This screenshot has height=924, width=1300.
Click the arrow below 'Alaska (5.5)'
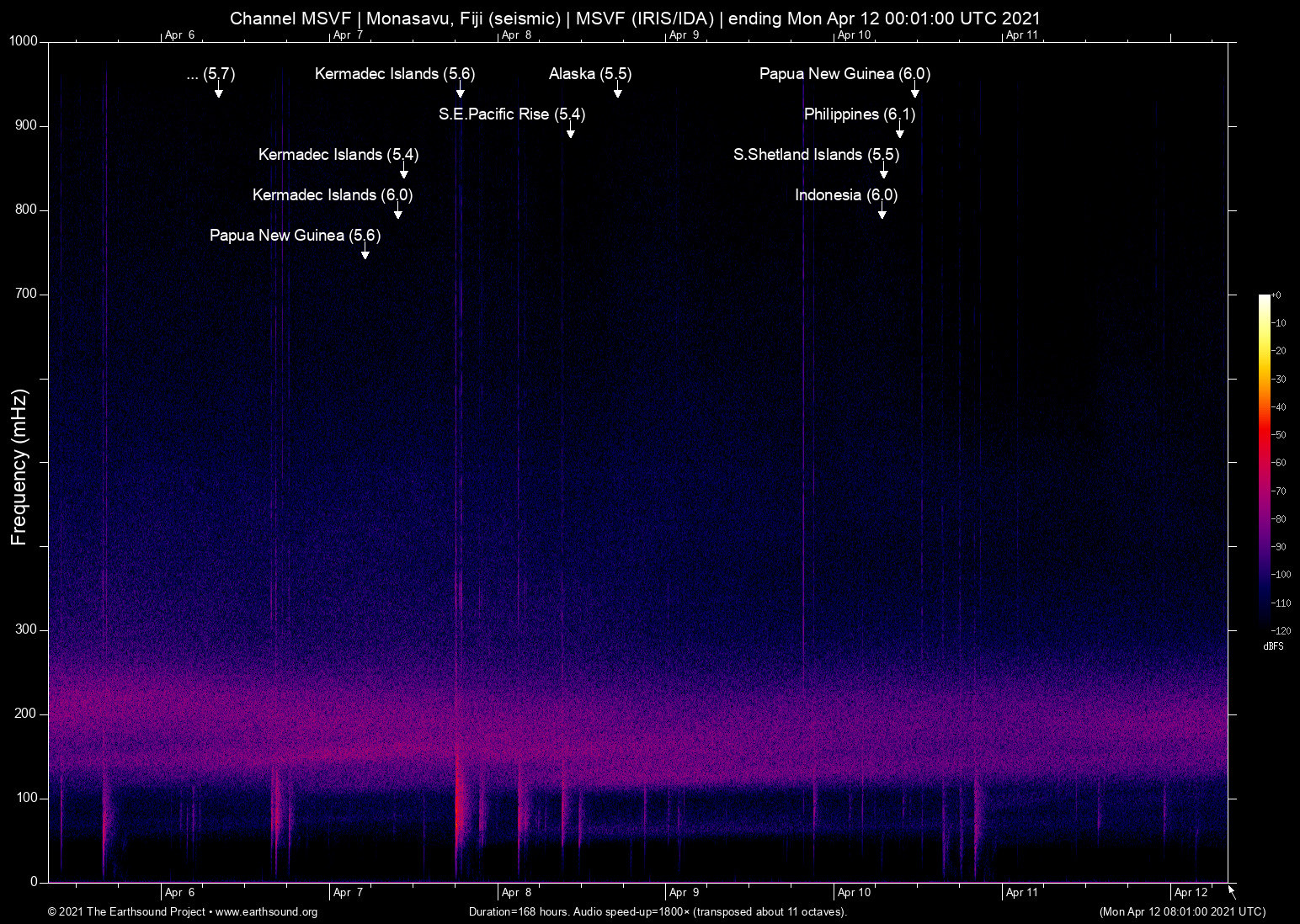pyautogui.click(x=617, y=90)
